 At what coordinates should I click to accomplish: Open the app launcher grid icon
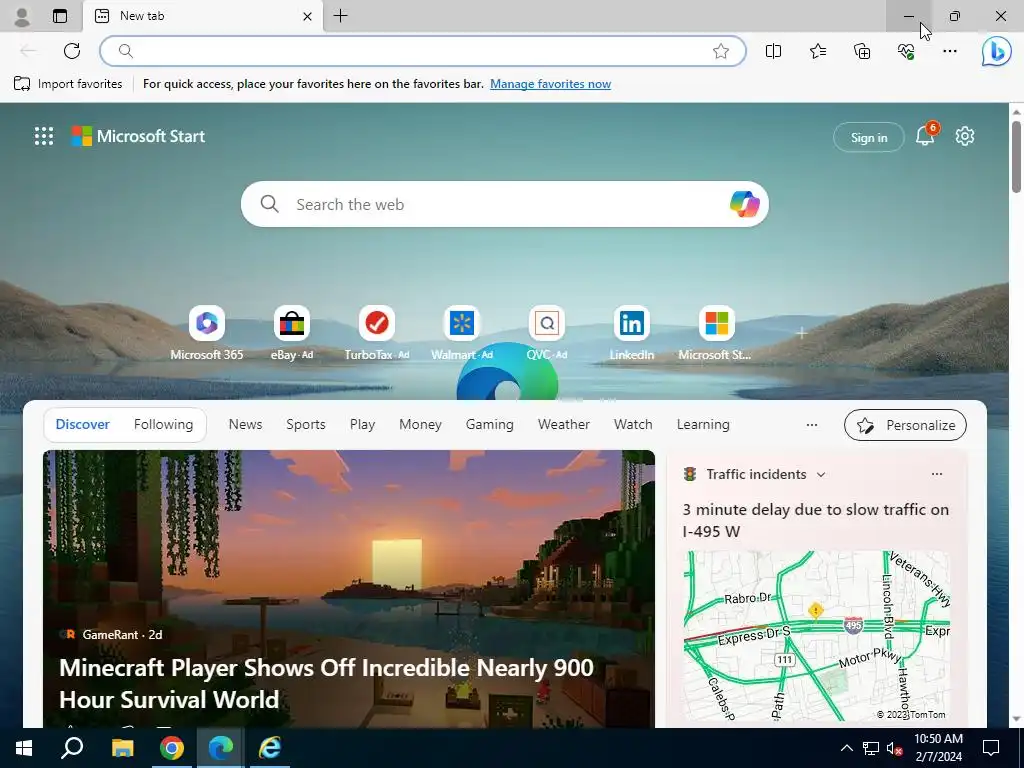point(44,136)
